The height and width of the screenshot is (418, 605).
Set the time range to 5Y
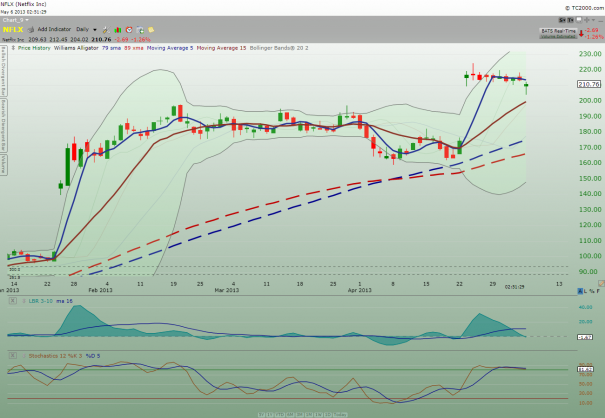(262, 415)
